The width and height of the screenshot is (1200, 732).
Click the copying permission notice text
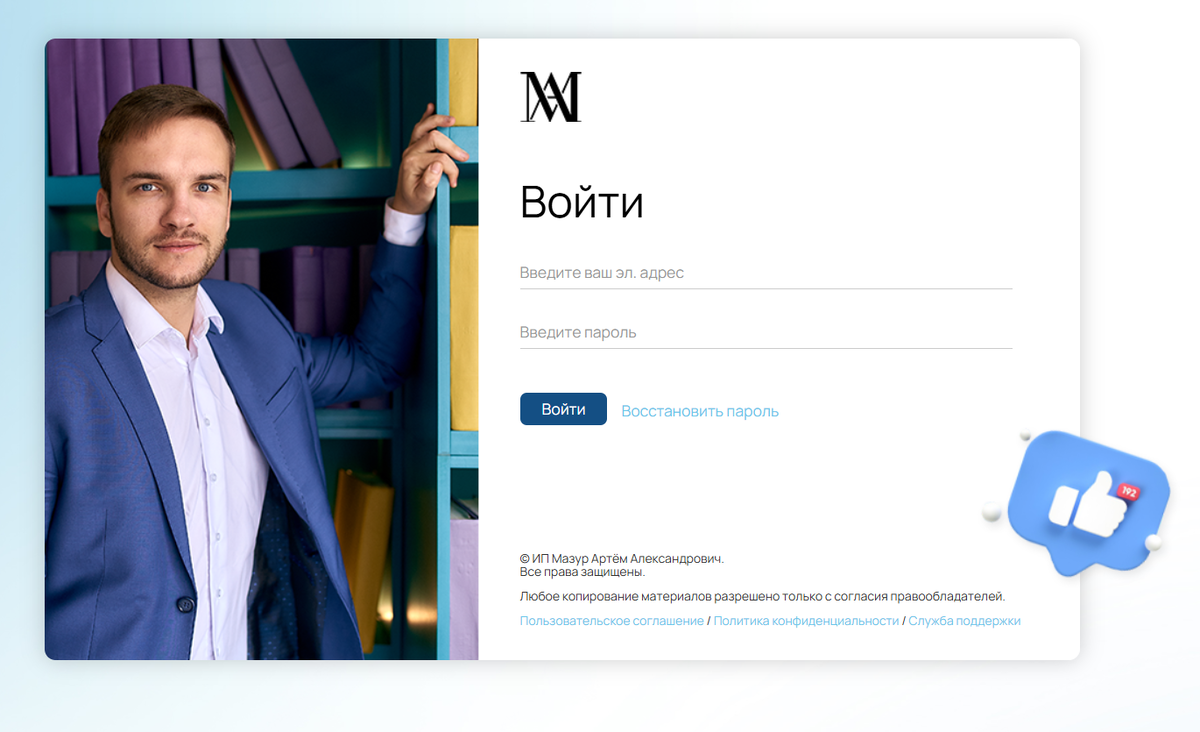[x=762, y=596]
